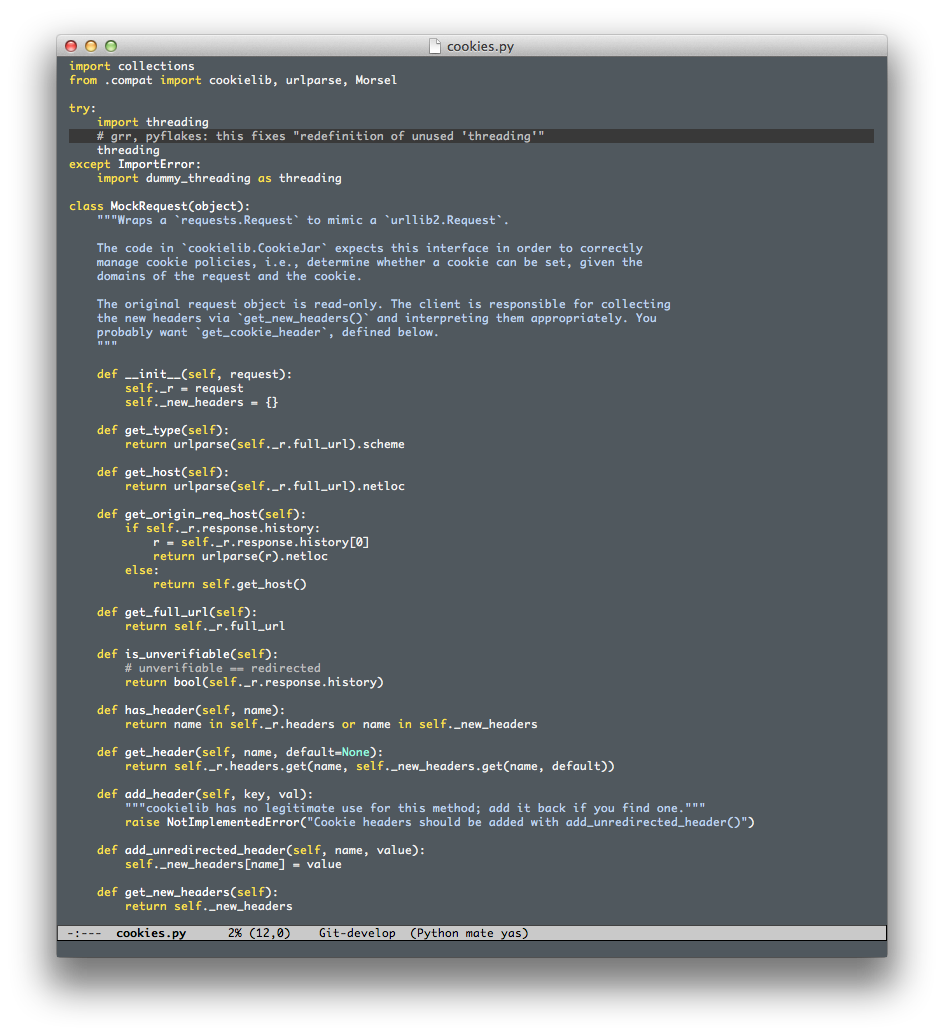Click the 'def get_host(self):' line
Viewport: 944px width, 1036px height.
(x=163, y=472)
